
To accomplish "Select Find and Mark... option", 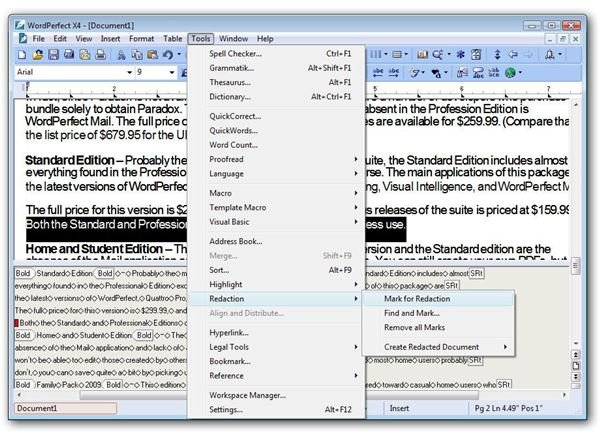I will pos(438,313).
